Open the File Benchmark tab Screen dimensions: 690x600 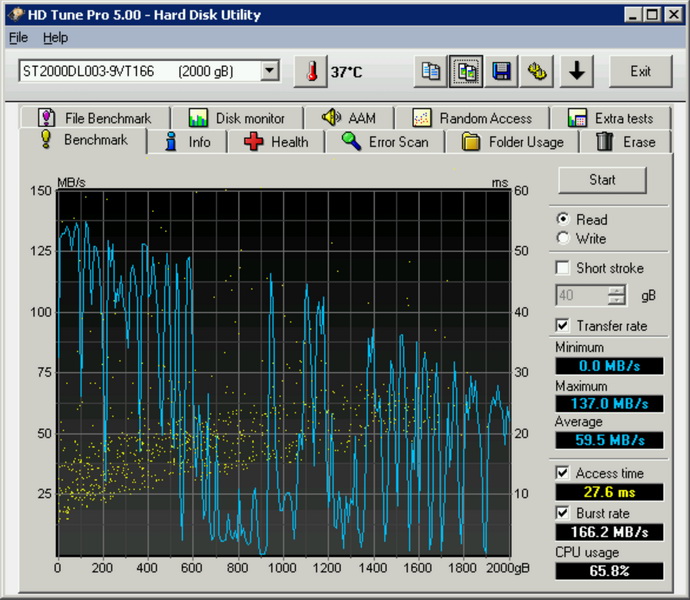pos(95,118)
